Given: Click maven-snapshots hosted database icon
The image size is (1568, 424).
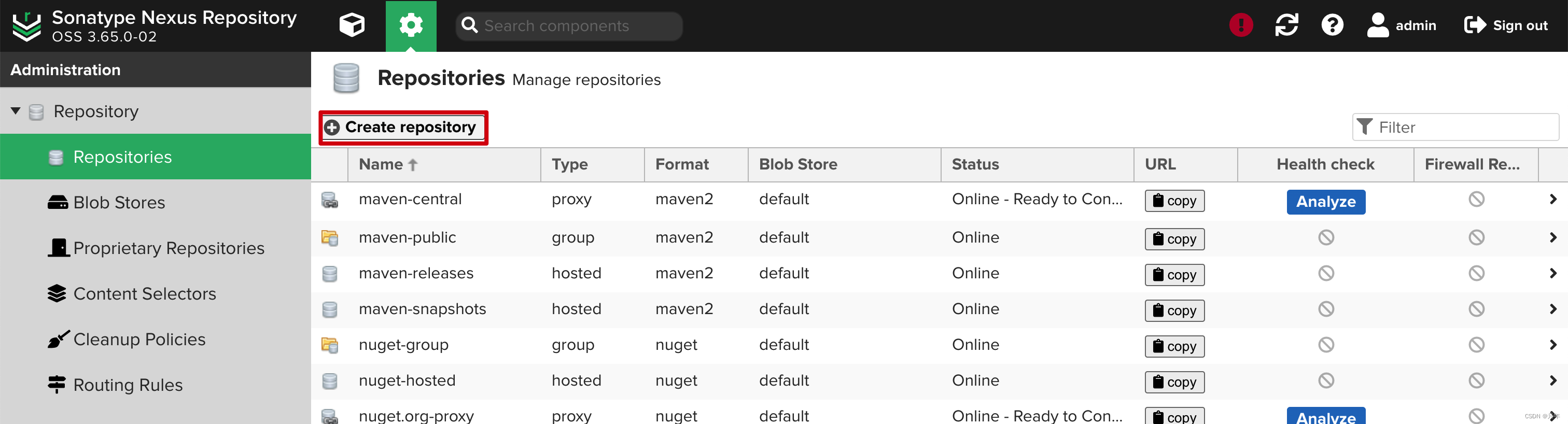Looking at the screenshot, I should tap(329, 309).
